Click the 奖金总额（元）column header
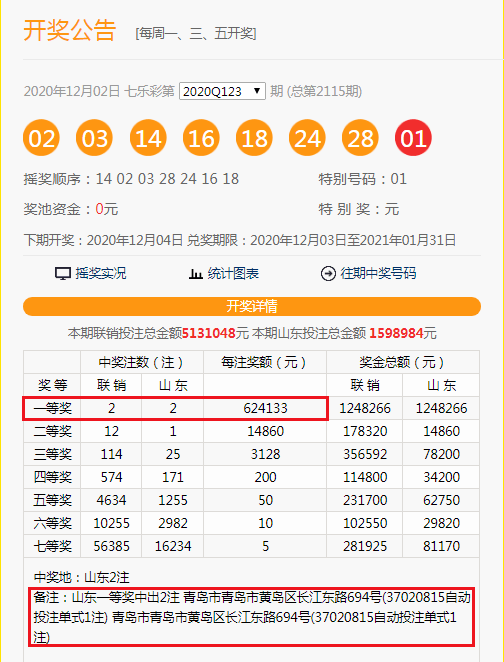The height and width of the screenshot is (662, 504). (403, 362)
